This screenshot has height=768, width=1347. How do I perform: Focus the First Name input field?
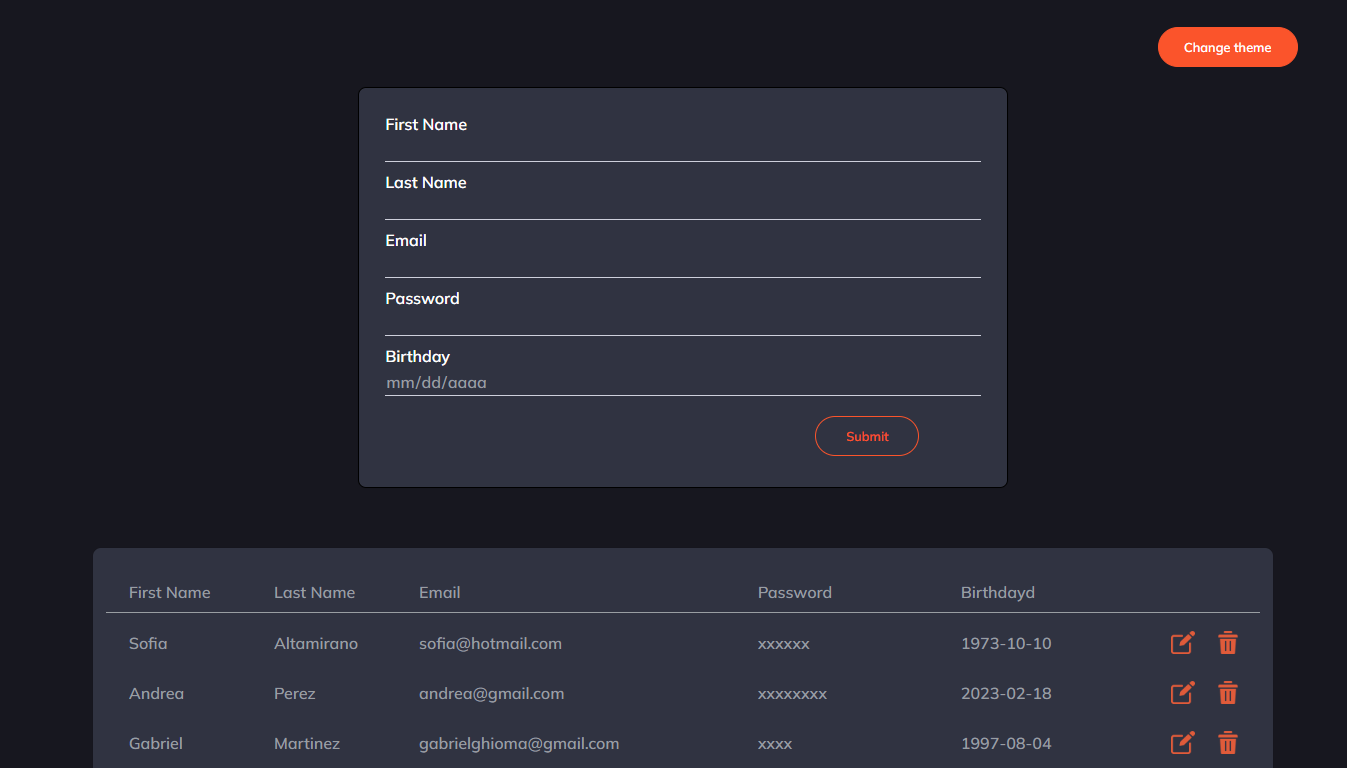tap(683, 148)
